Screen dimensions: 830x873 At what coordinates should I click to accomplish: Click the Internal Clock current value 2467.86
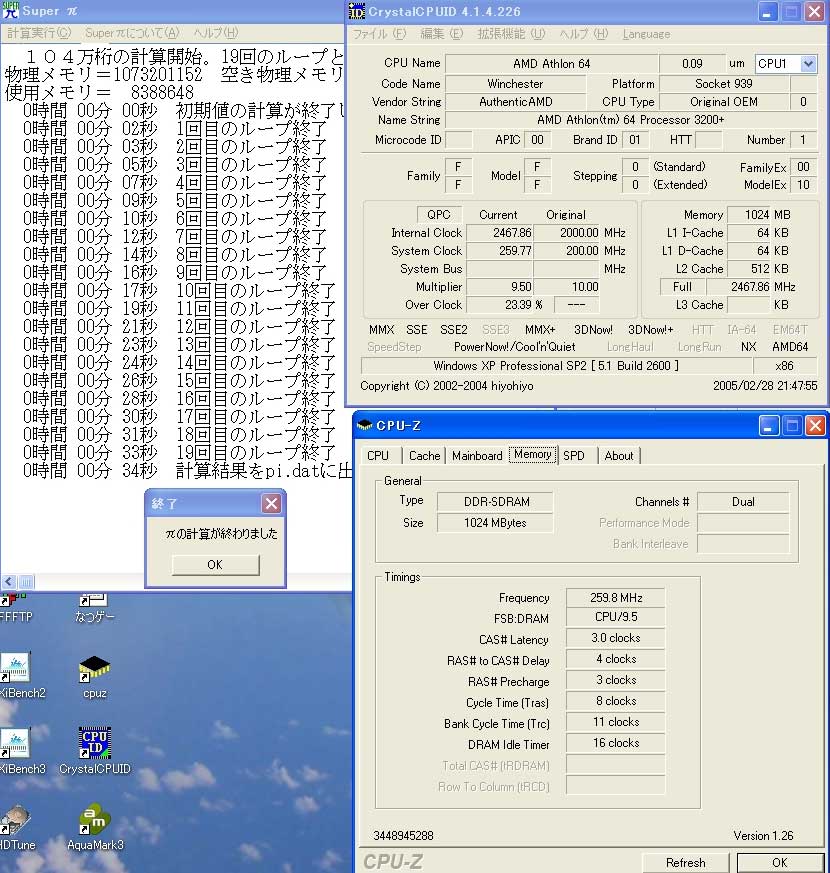499,233
